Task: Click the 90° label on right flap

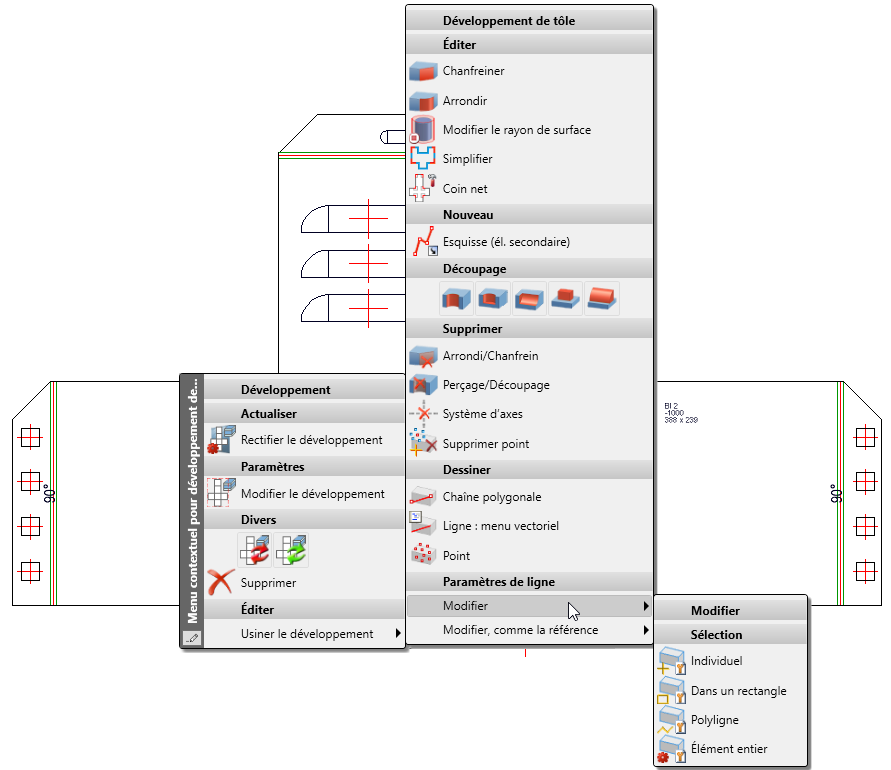Action: coord(836,493)
